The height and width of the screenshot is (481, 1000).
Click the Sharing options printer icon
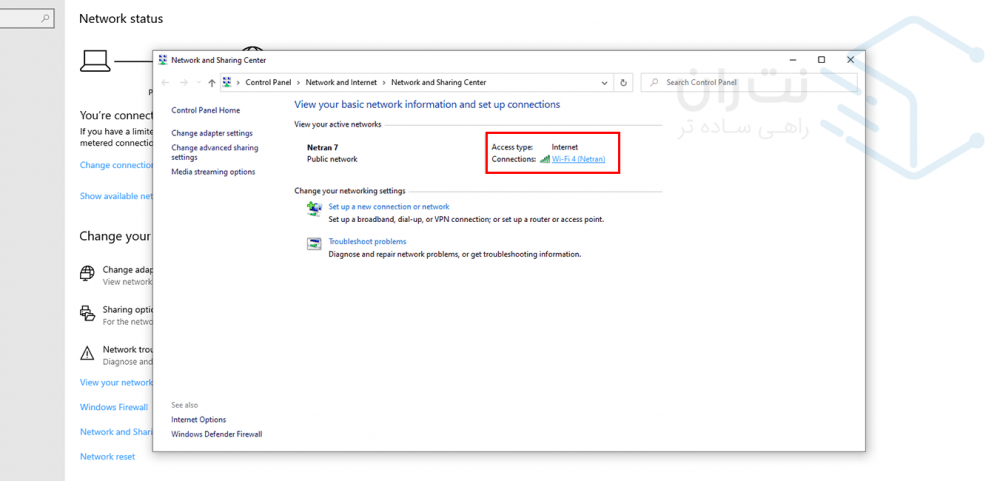[x=87, y=313]
